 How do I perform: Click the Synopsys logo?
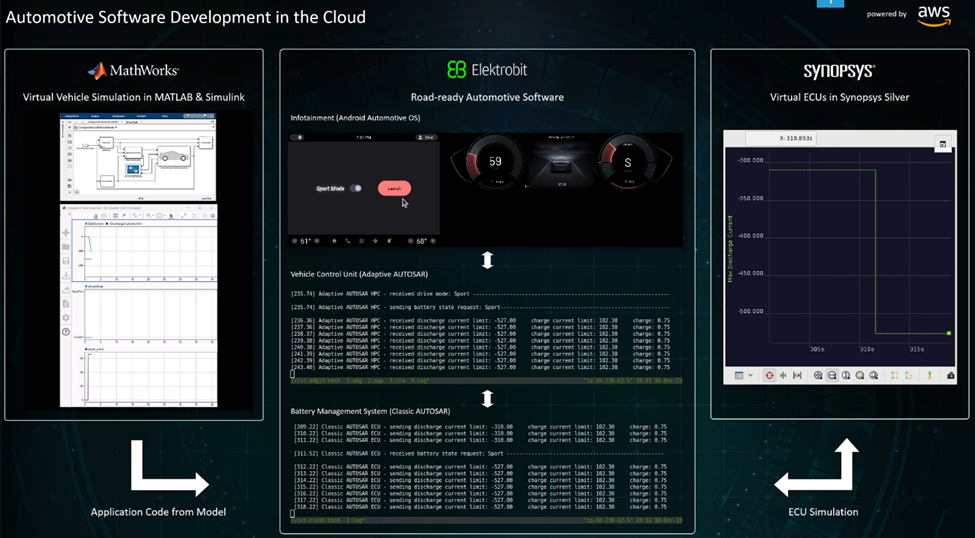[839, 71]
